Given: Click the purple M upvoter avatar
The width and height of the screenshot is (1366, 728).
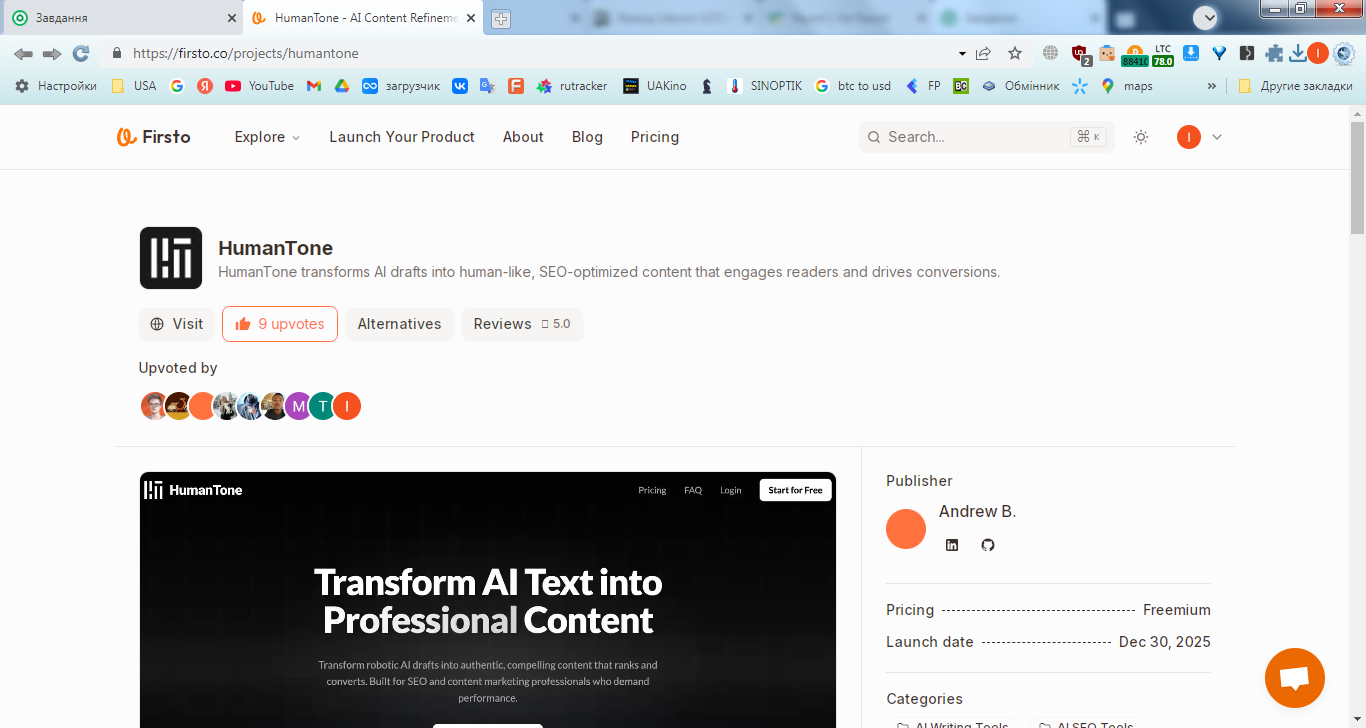Looking at the screenshot, I should (x=298, y=406).
